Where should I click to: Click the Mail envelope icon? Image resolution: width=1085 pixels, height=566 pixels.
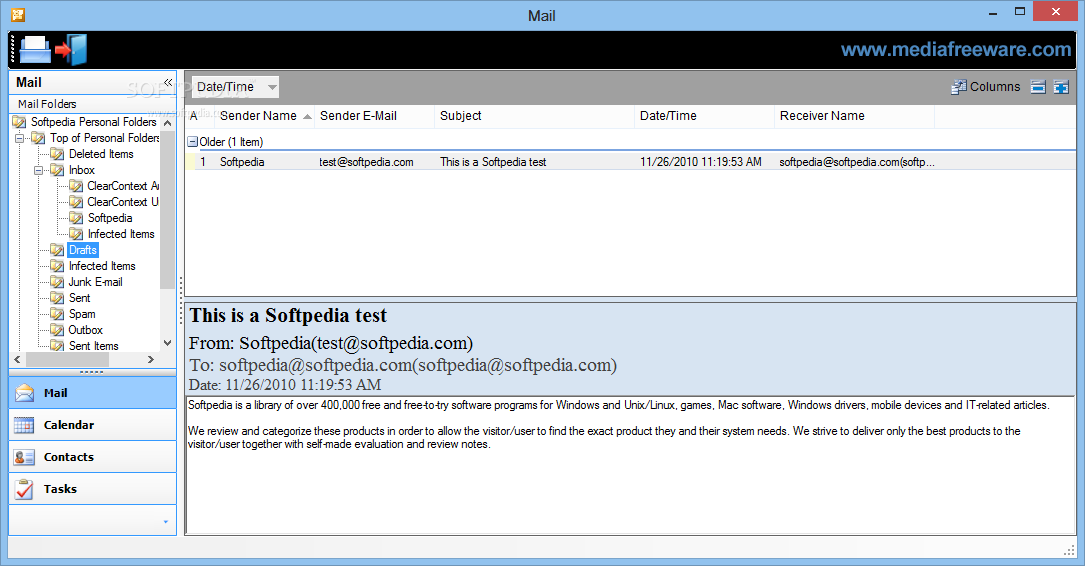(24, 393)
